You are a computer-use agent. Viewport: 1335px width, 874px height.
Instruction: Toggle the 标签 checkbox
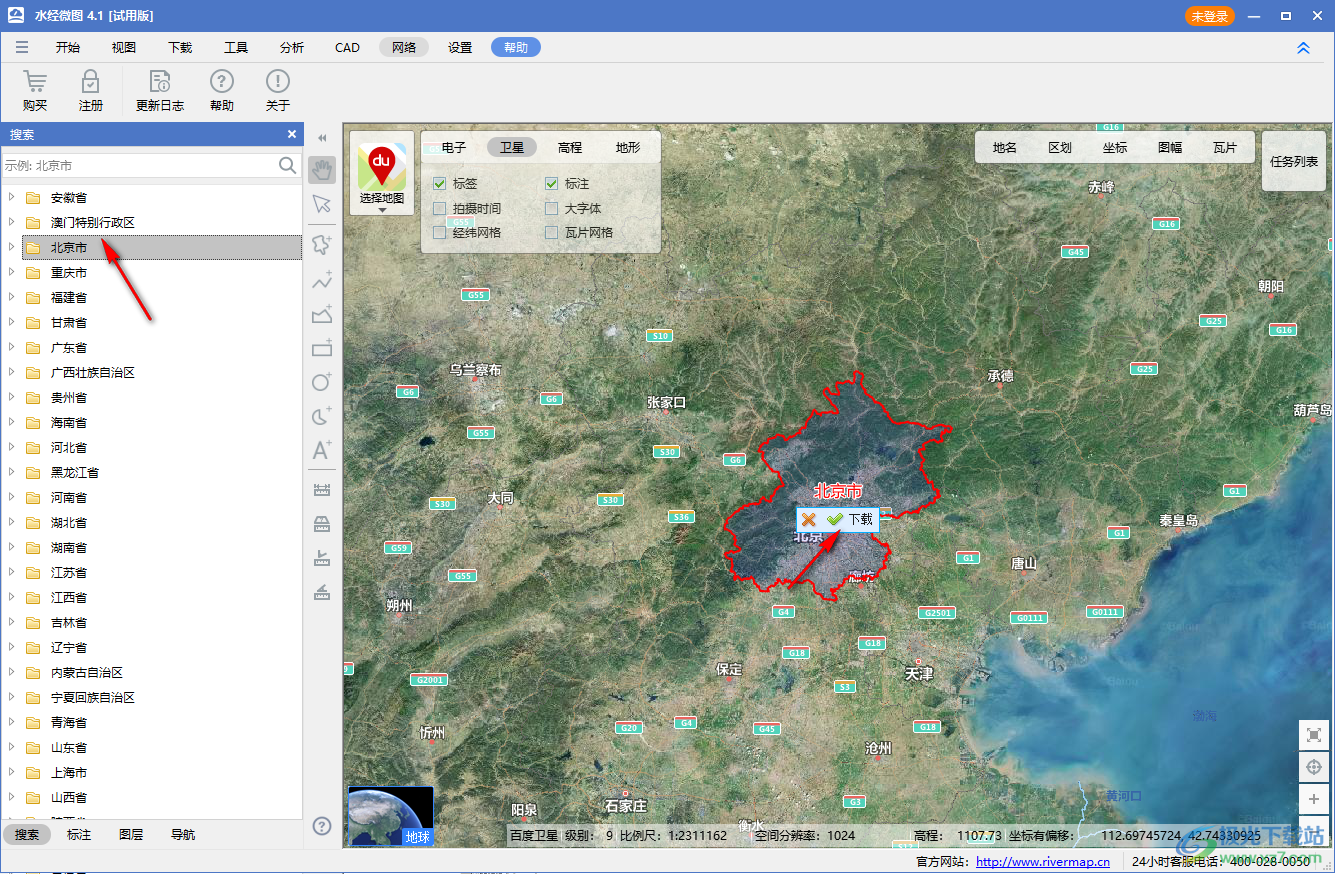pos(439,184)
